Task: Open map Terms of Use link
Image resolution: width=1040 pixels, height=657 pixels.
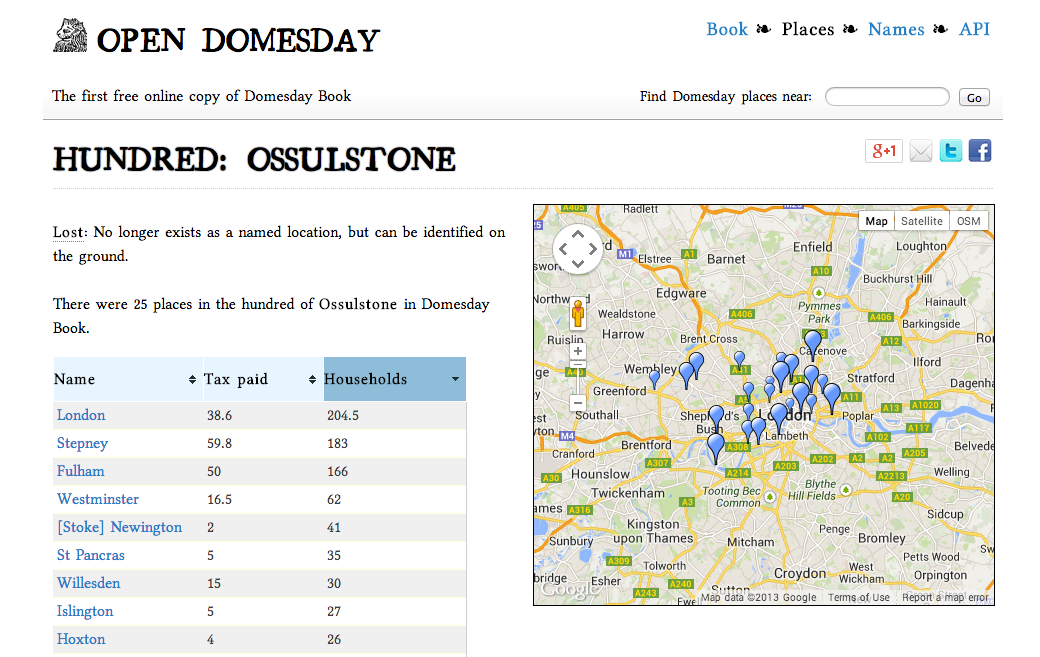Action: (858, 597)
